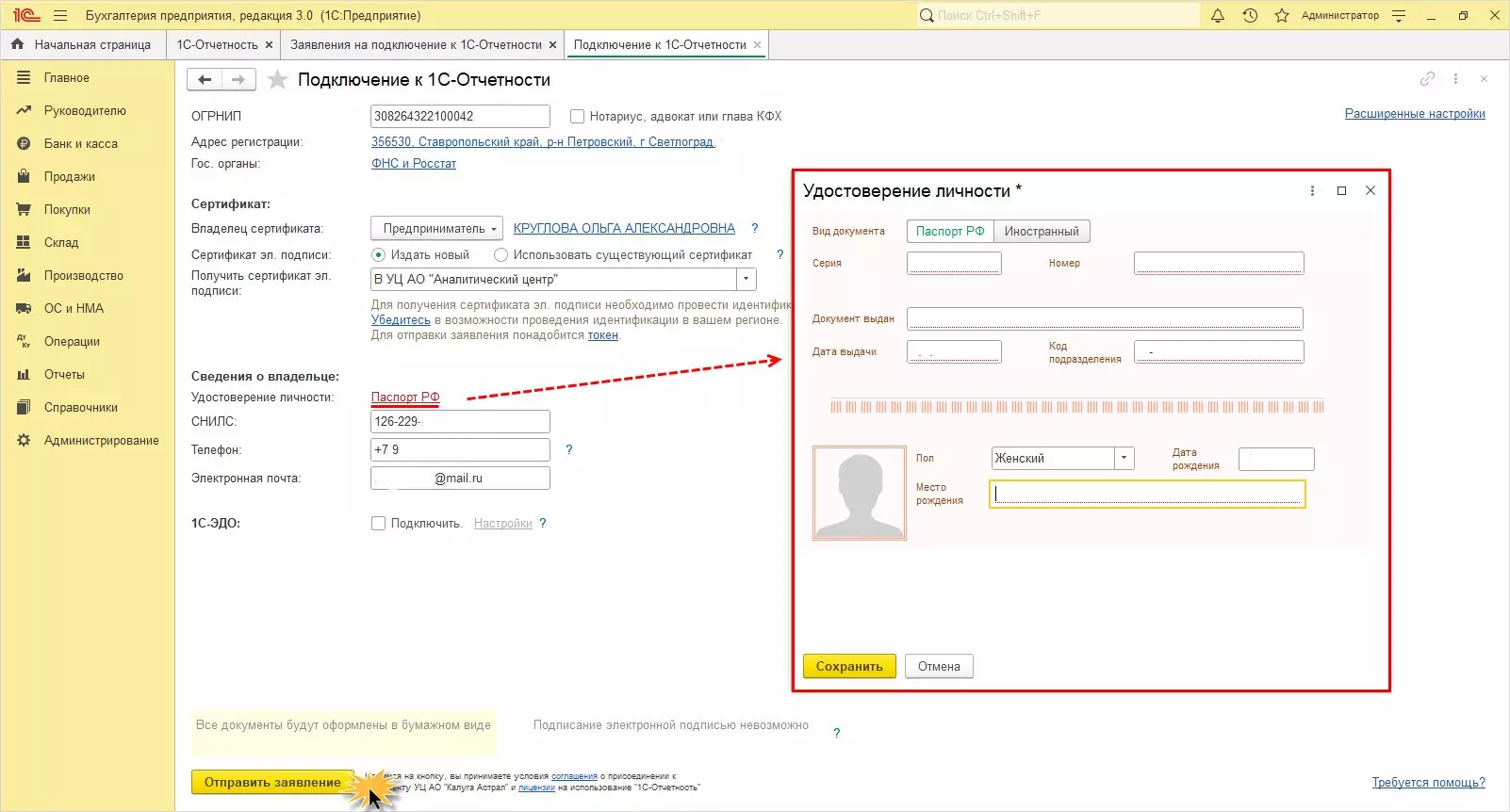Open ОС и НМА section

[x=88, y=309]
